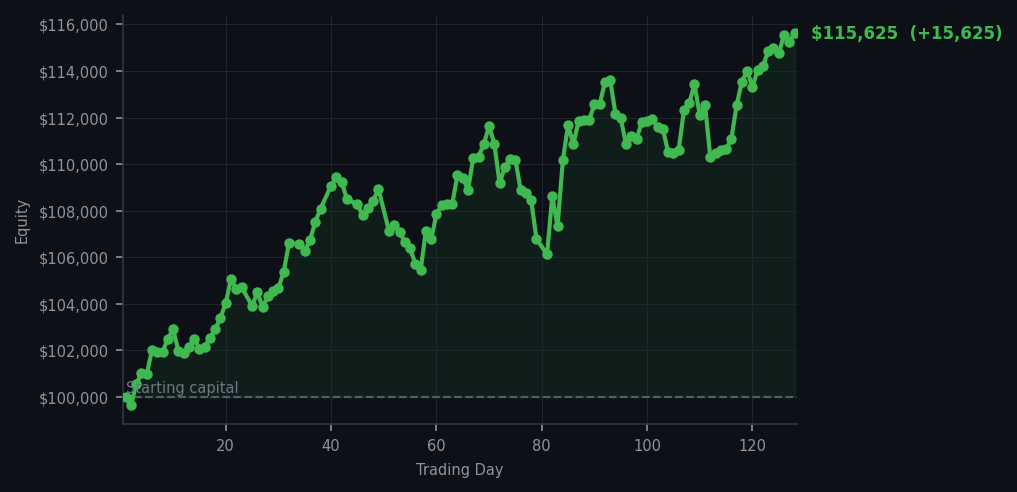
Task: Click the "Trading Day" x-axis title
Action: pyautogui.click(x=459, y=469)
